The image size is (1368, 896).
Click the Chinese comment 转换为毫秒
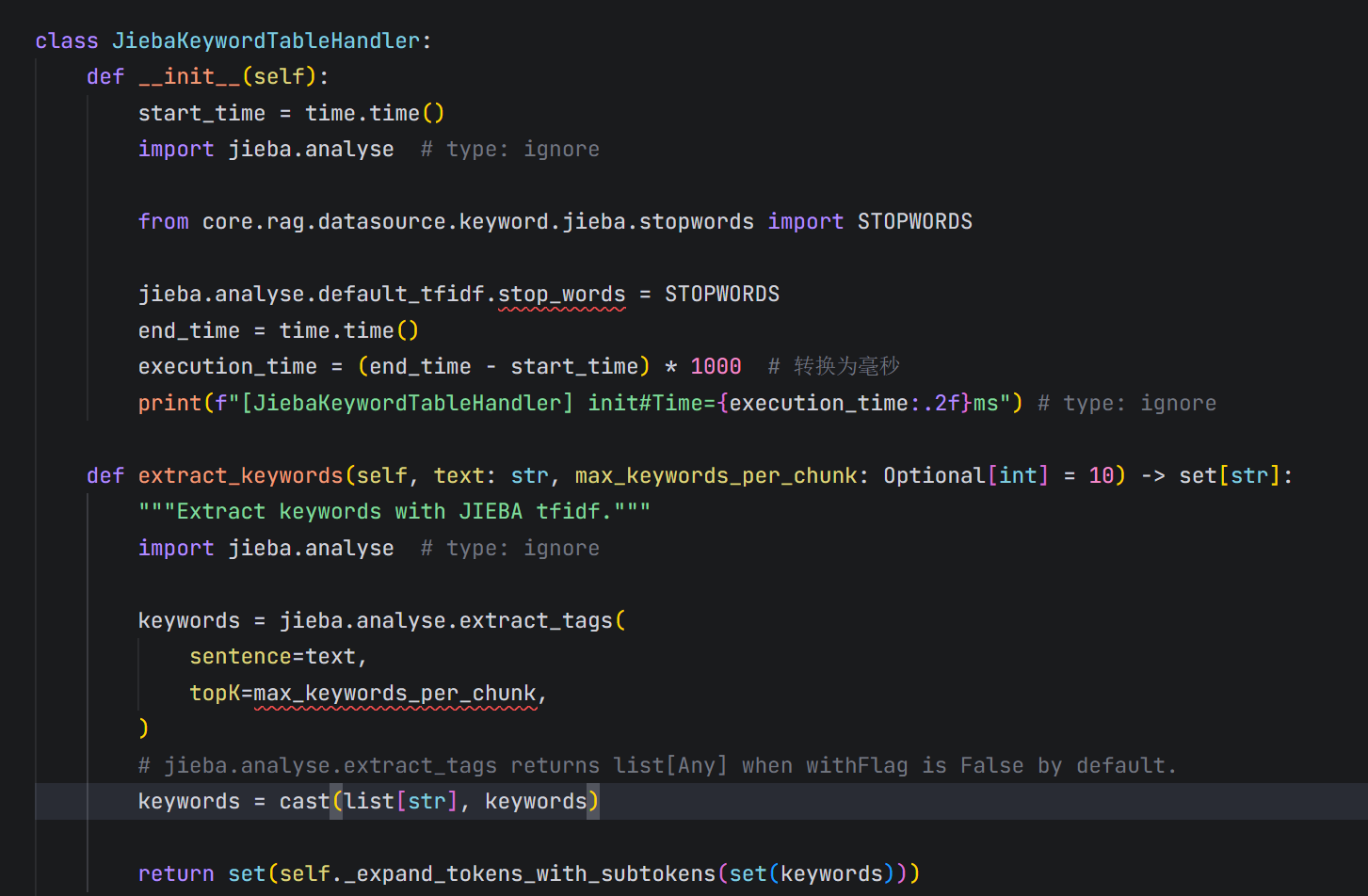point(846,366)
